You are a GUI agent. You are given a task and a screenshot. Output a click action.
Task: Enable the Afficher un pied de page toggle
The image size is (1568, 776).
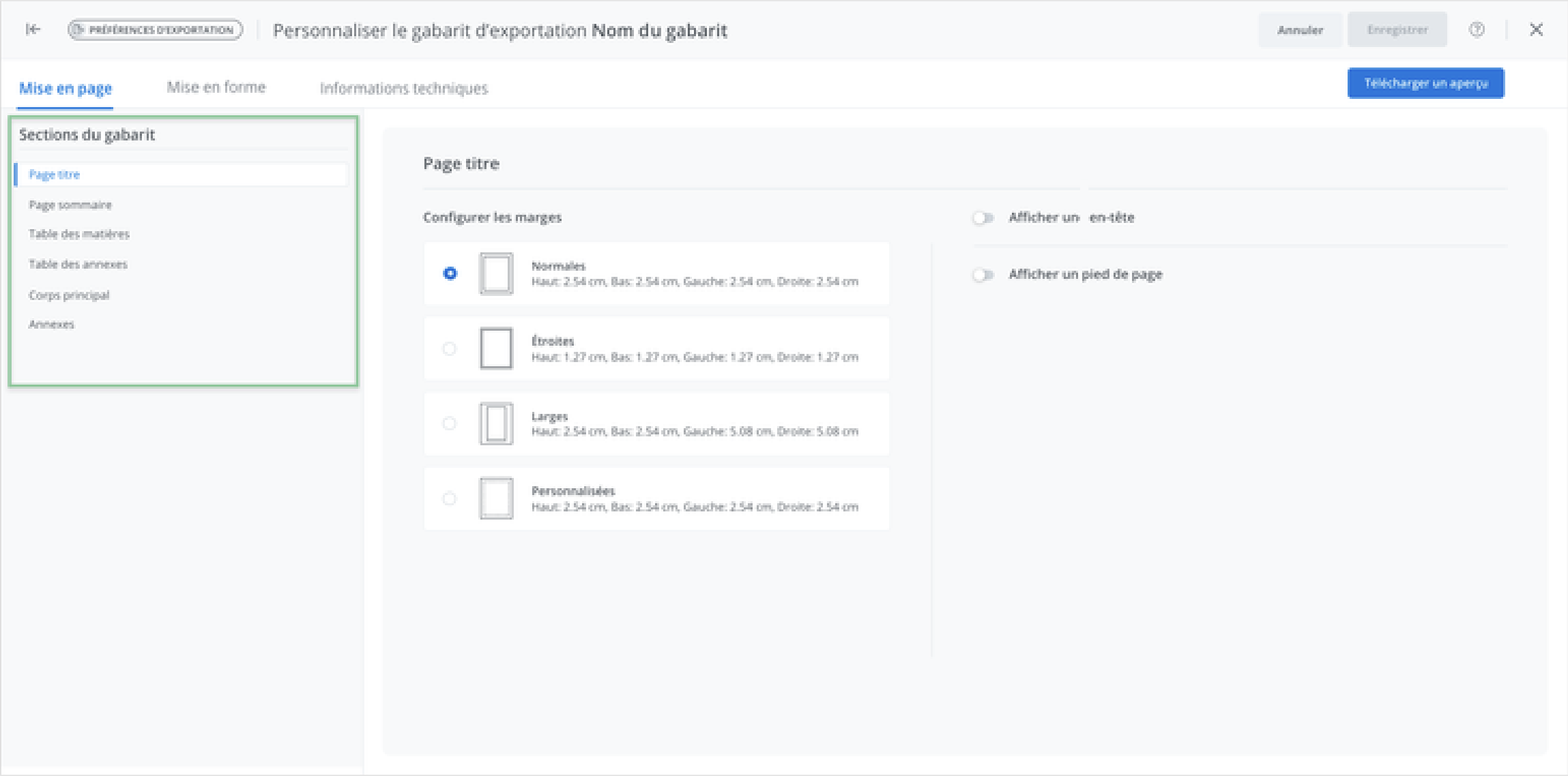[983, 275]
